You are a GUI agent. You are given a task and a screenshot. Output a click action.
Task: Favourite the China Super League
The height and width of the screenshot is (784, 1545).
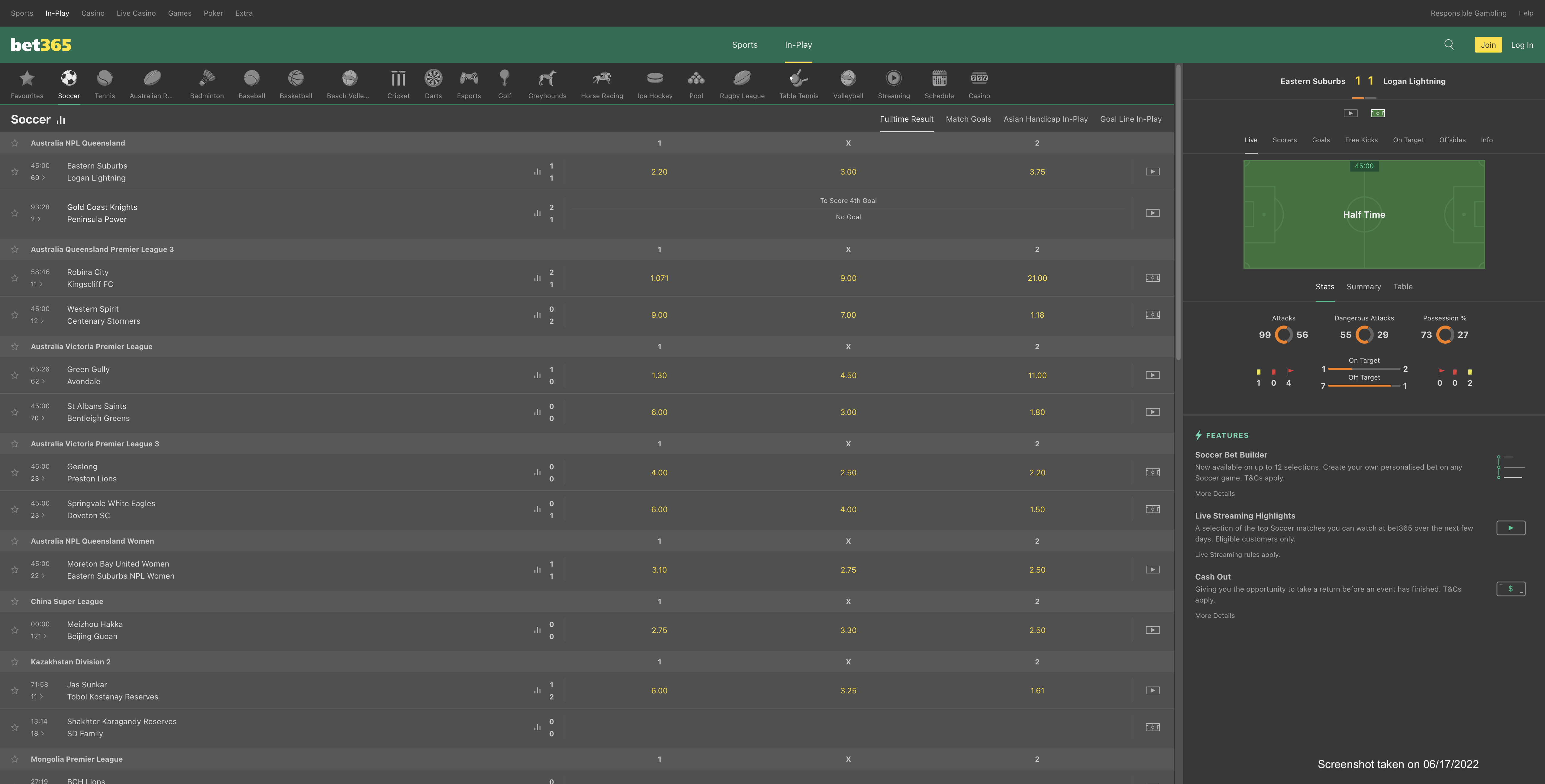pyautogui.click(x=15, y=601)
